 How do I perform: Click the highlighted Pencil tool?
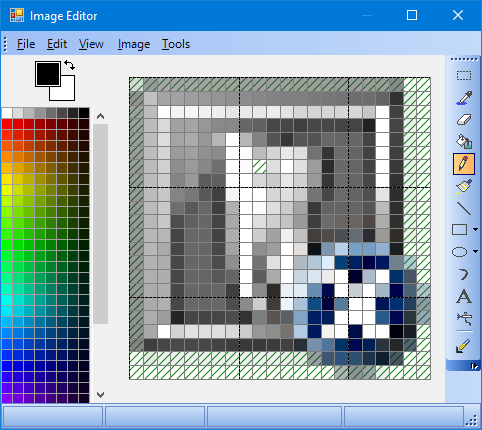pyautogui.click(x=464, y=164)
